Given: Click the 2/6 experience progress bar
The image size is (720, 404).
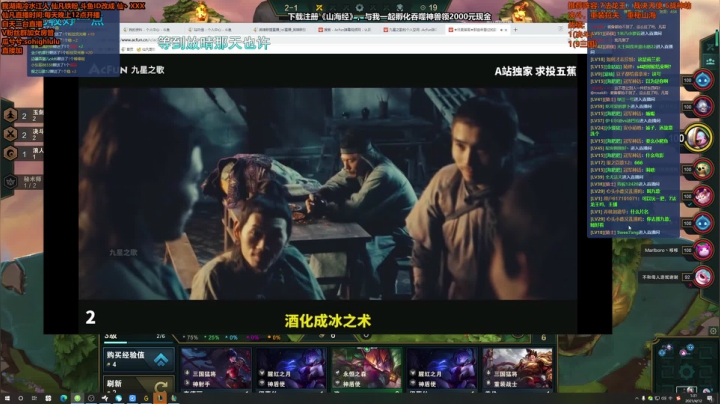Looking at the screenshot, I should click(x=139, y=342).
